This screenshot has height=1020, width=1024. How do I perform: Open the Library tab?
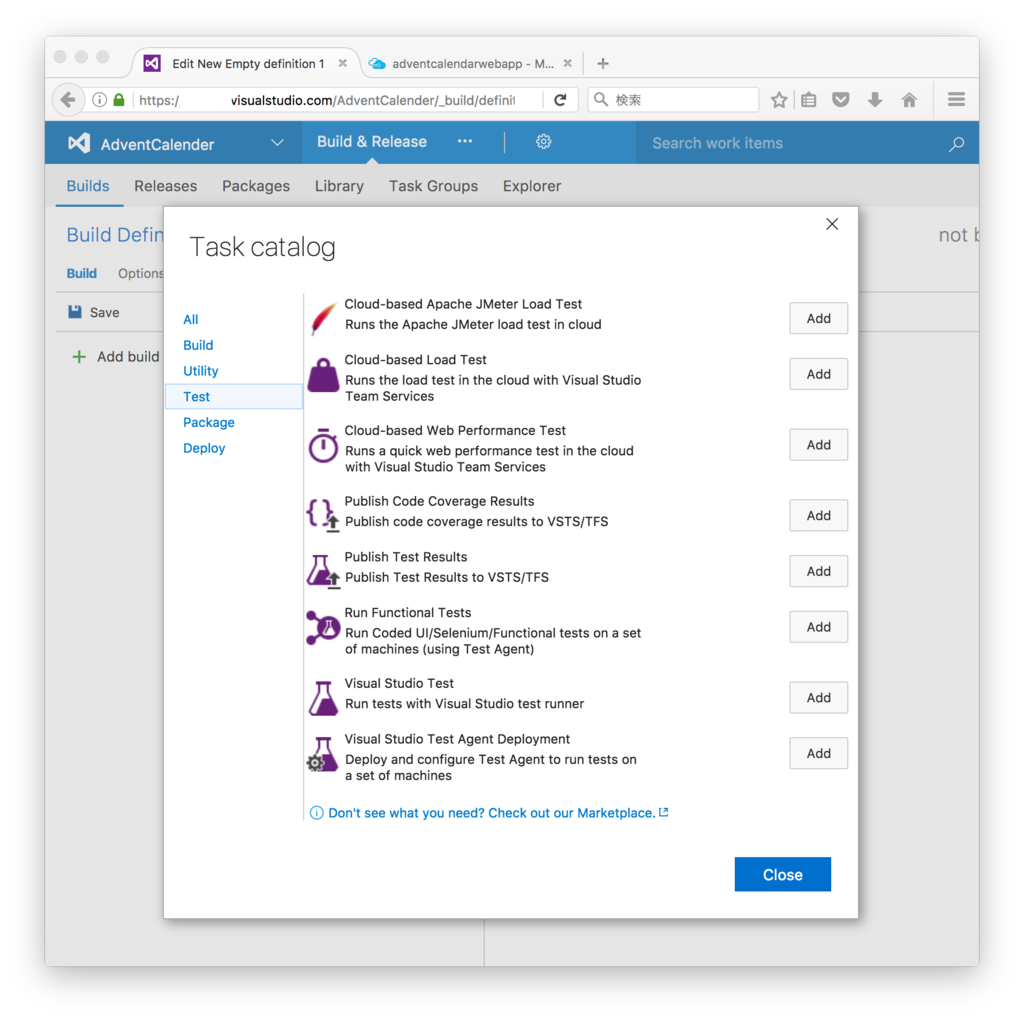[x=340, y=186]
